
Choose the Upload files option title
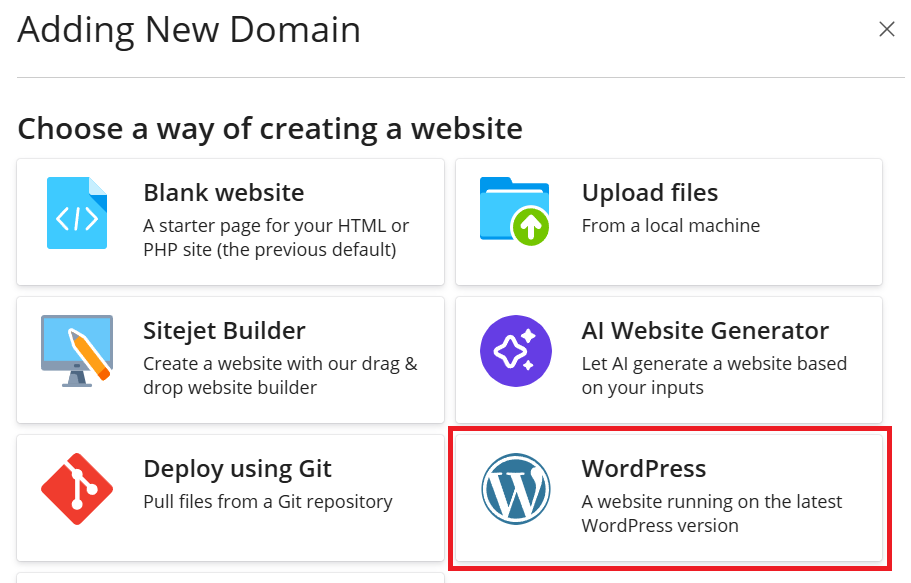click(650, 193)
